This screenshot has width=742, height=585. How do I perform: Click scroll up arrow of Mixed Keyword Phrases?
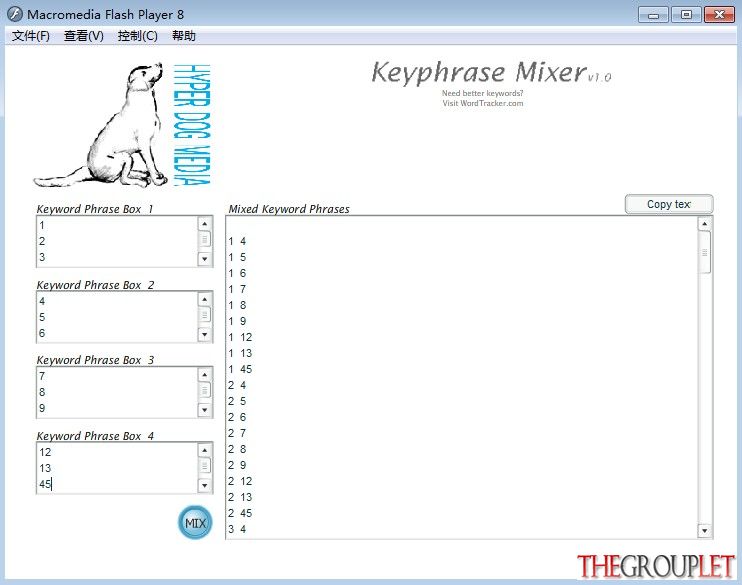tap(705, 224)
